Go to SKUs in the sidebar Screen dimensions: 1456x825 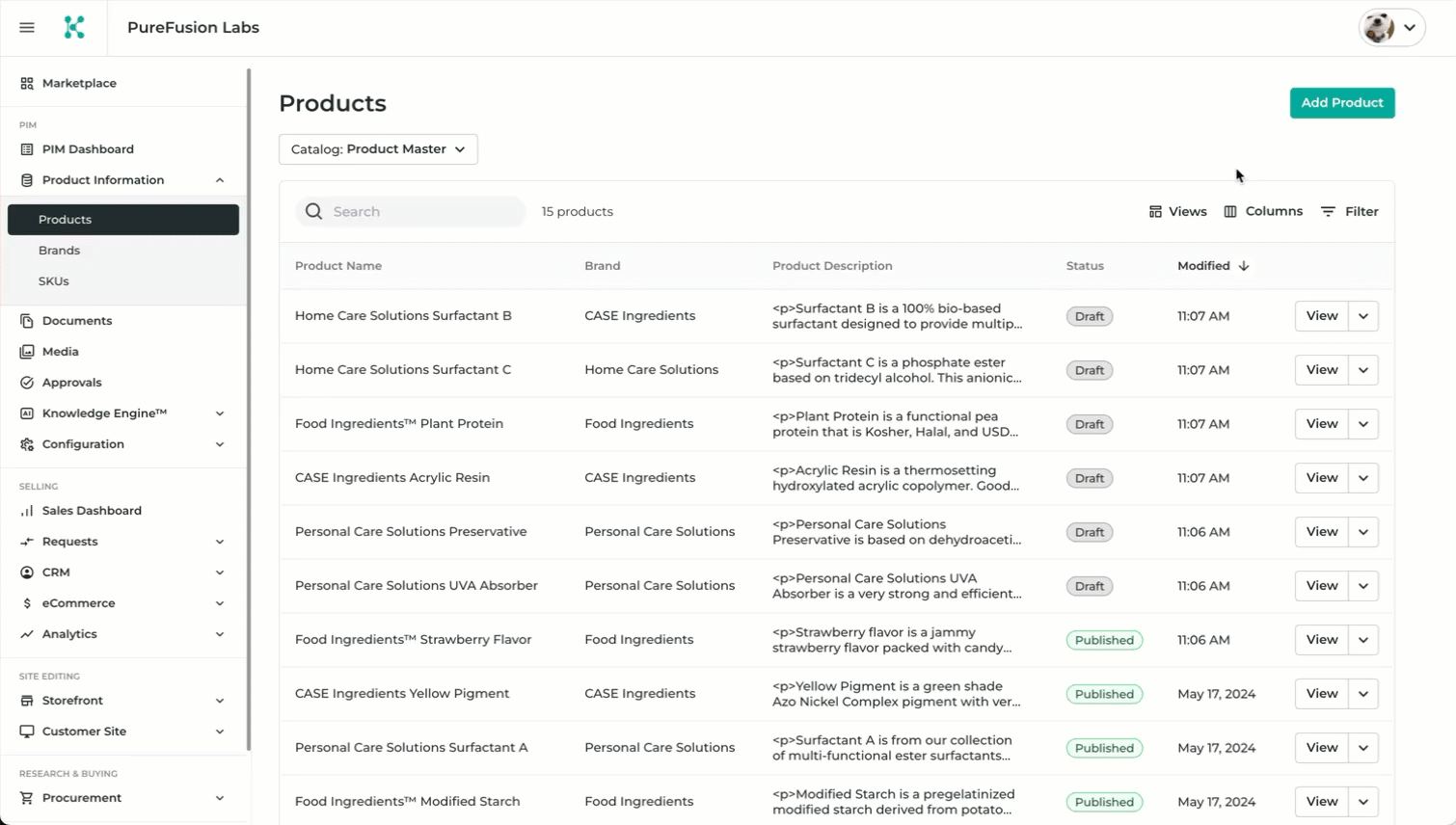click(123, 281)
